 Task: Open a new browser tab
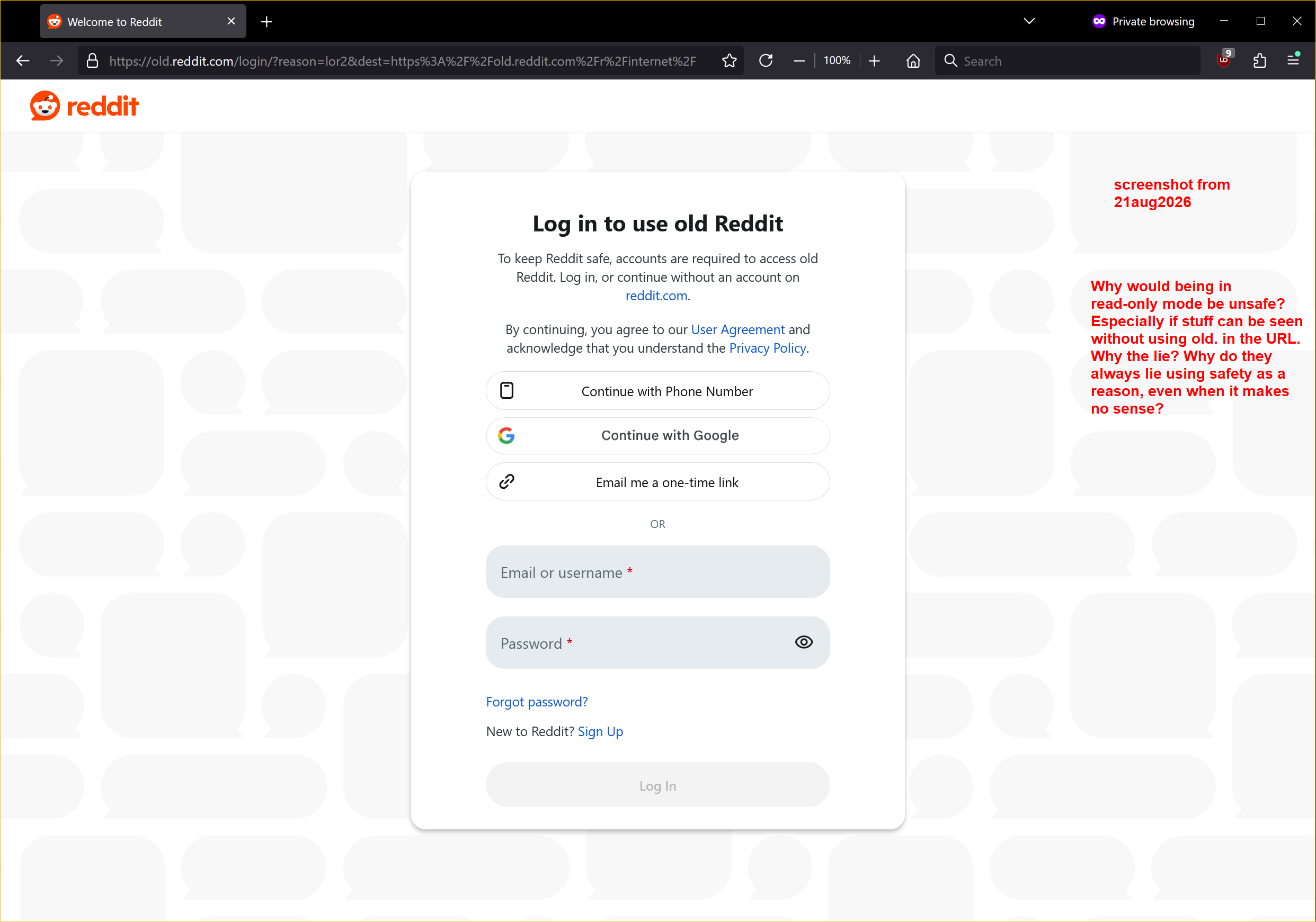pos(266,22)
